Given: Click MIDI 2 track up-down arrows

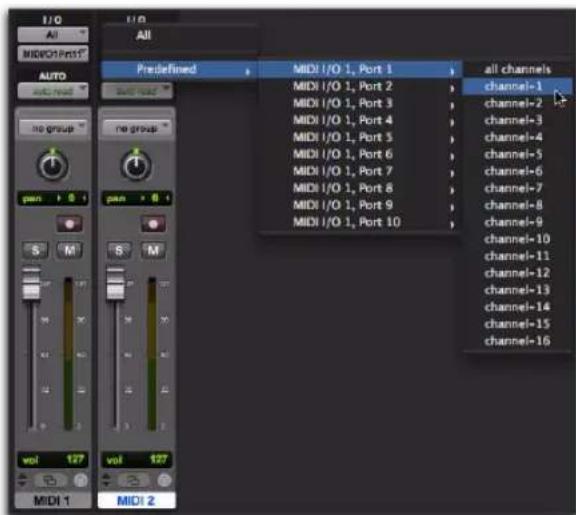Looking at the screenshot, I should [x=106, y=480].
